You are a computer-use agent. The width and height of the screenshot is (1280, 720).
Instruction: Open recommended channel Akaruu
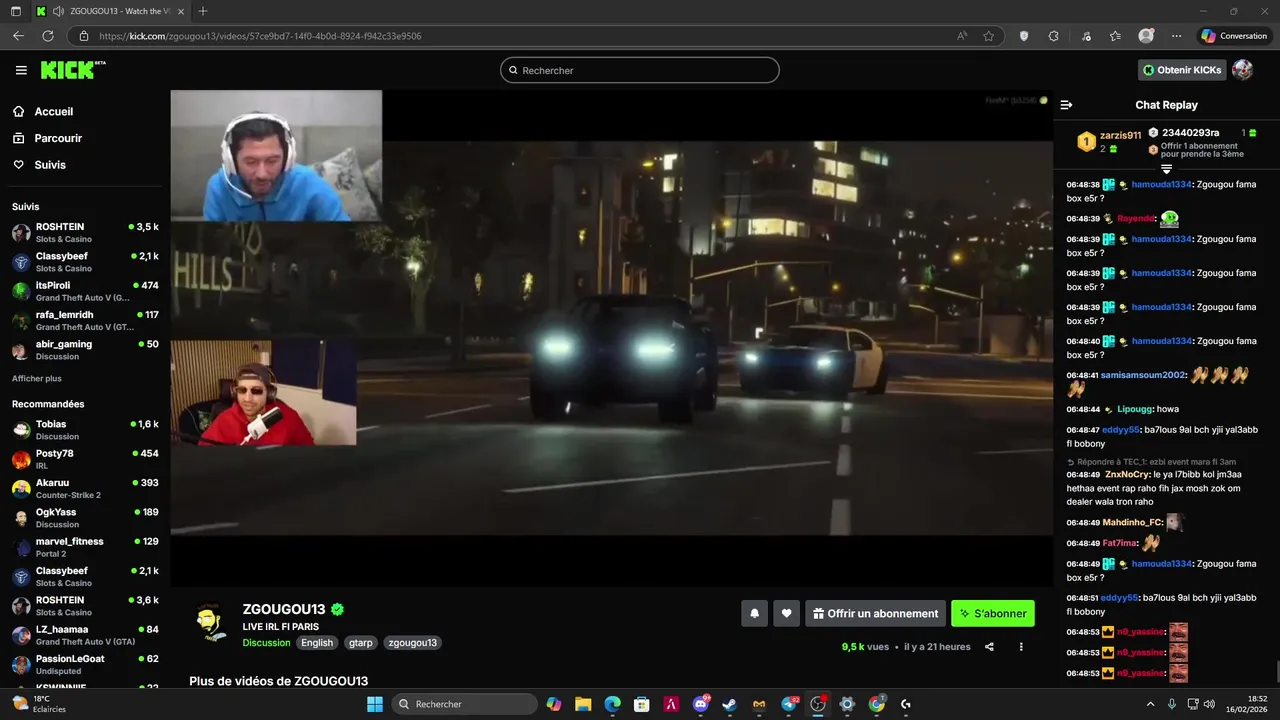click(85, 488)
